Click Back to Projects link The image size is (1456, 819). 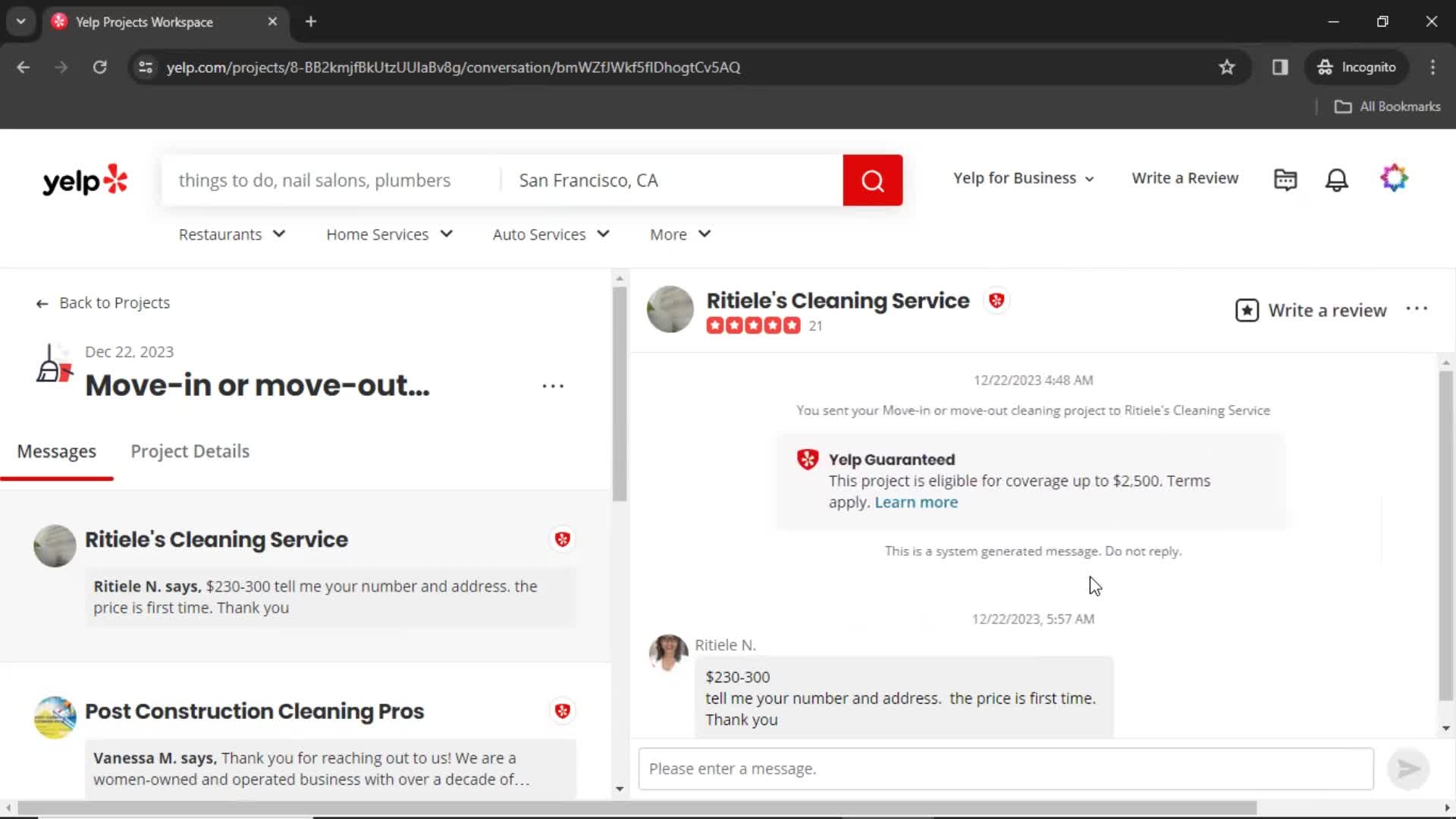pyautogui.click(x=103, y=302)
